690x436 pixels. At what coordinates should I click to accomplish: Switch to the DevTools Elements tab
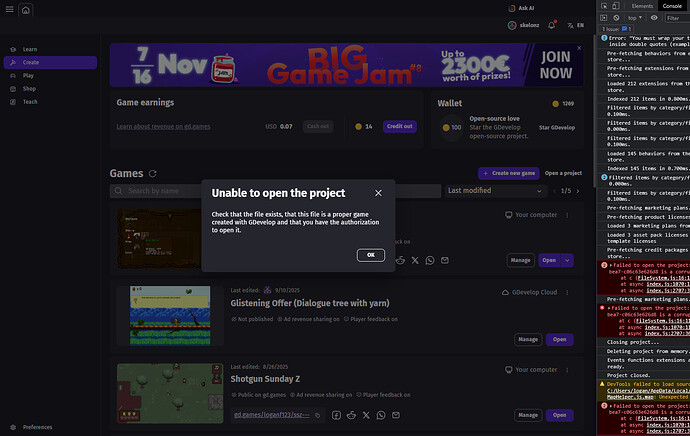(642, 6)
